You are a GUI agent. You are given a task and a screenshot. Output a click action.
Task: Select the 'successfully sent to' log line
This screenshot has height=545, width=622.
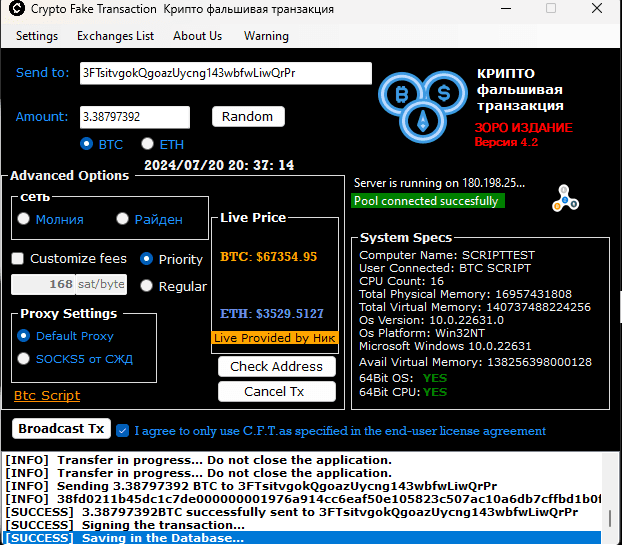[x=301, y=512]
